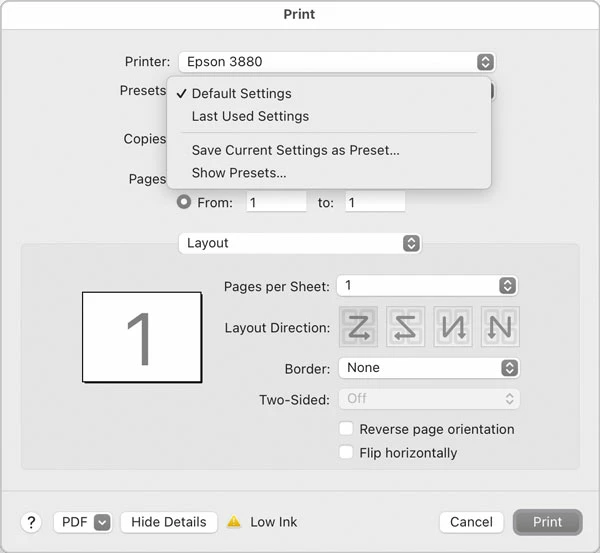Click the Low Ink warning triangle

[x=234, y=522]
